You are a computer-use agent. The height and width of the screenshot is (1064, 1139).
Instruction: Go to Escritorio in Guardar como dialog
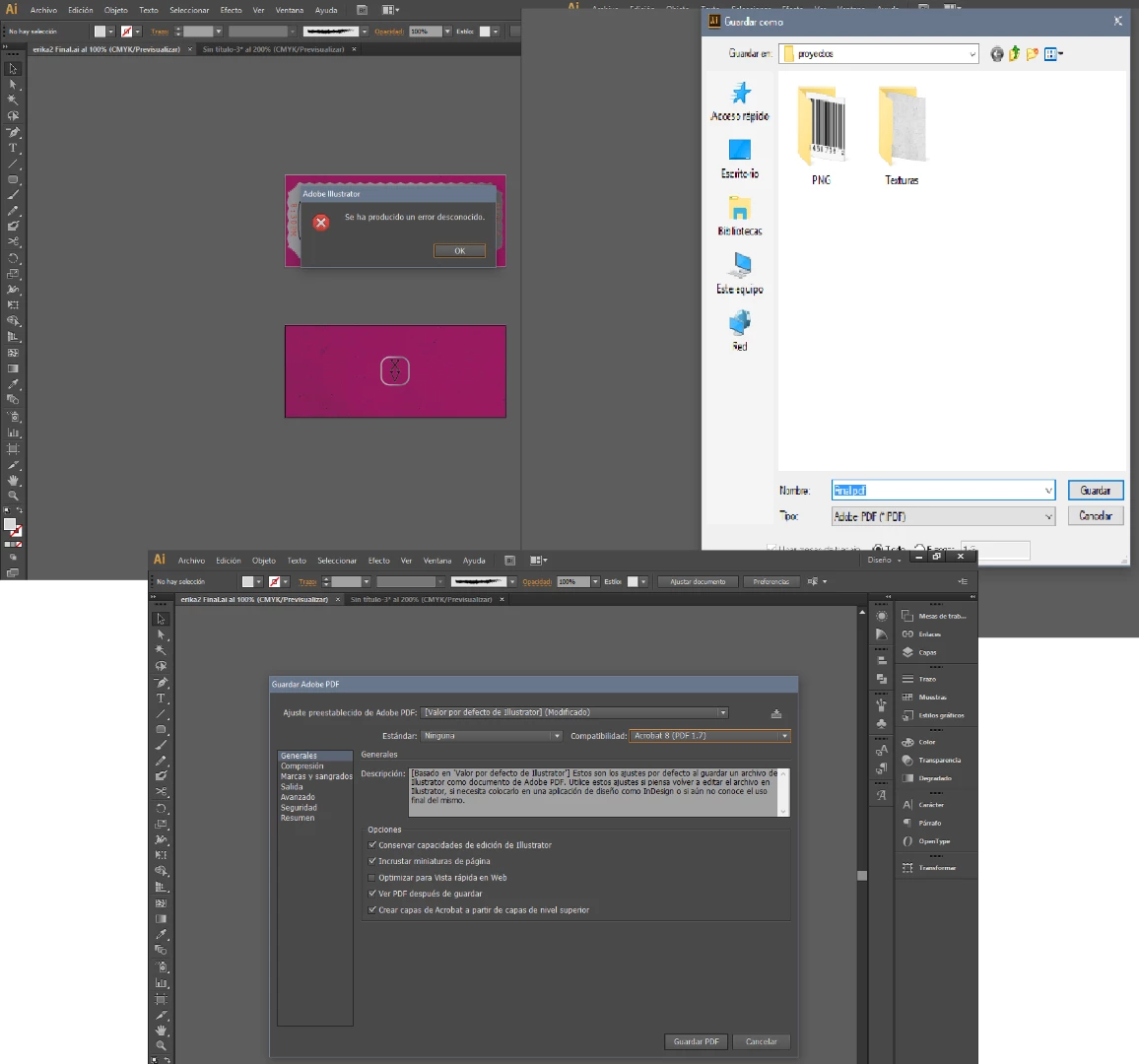point(740,159)
